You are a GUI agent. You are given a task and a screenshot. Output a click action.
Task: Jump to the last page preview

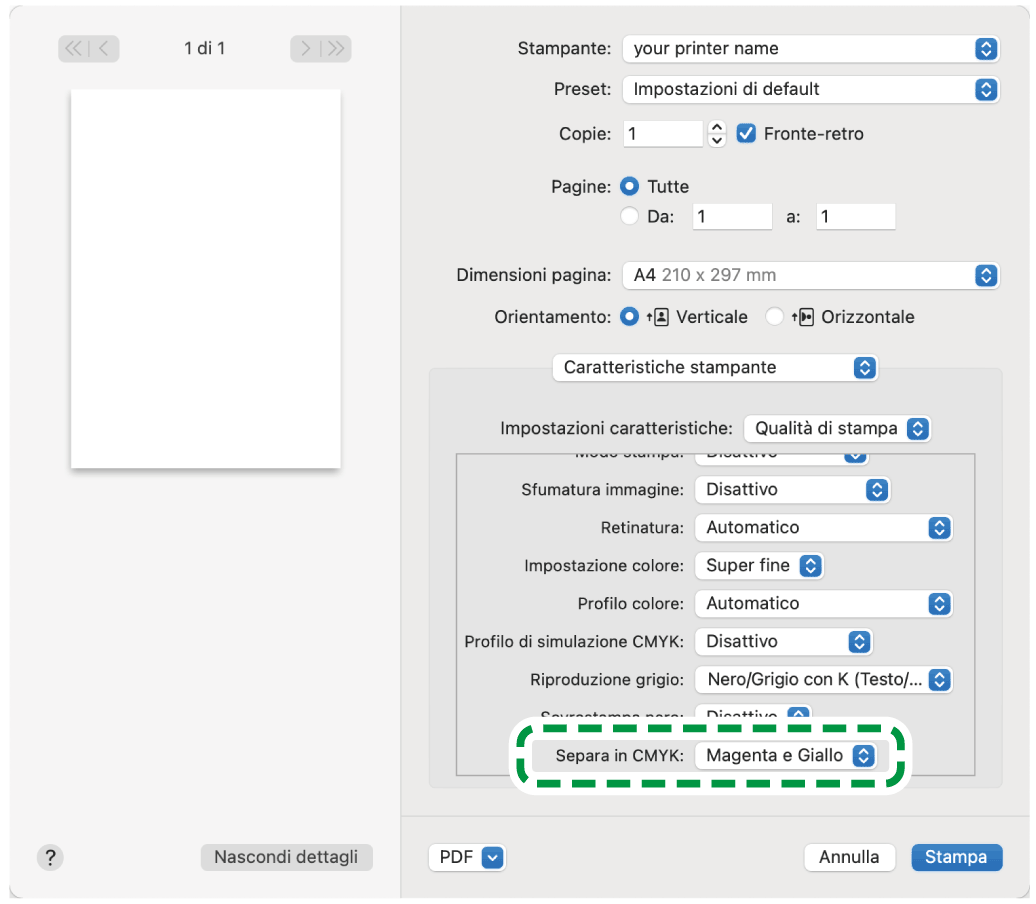[336, 48]
